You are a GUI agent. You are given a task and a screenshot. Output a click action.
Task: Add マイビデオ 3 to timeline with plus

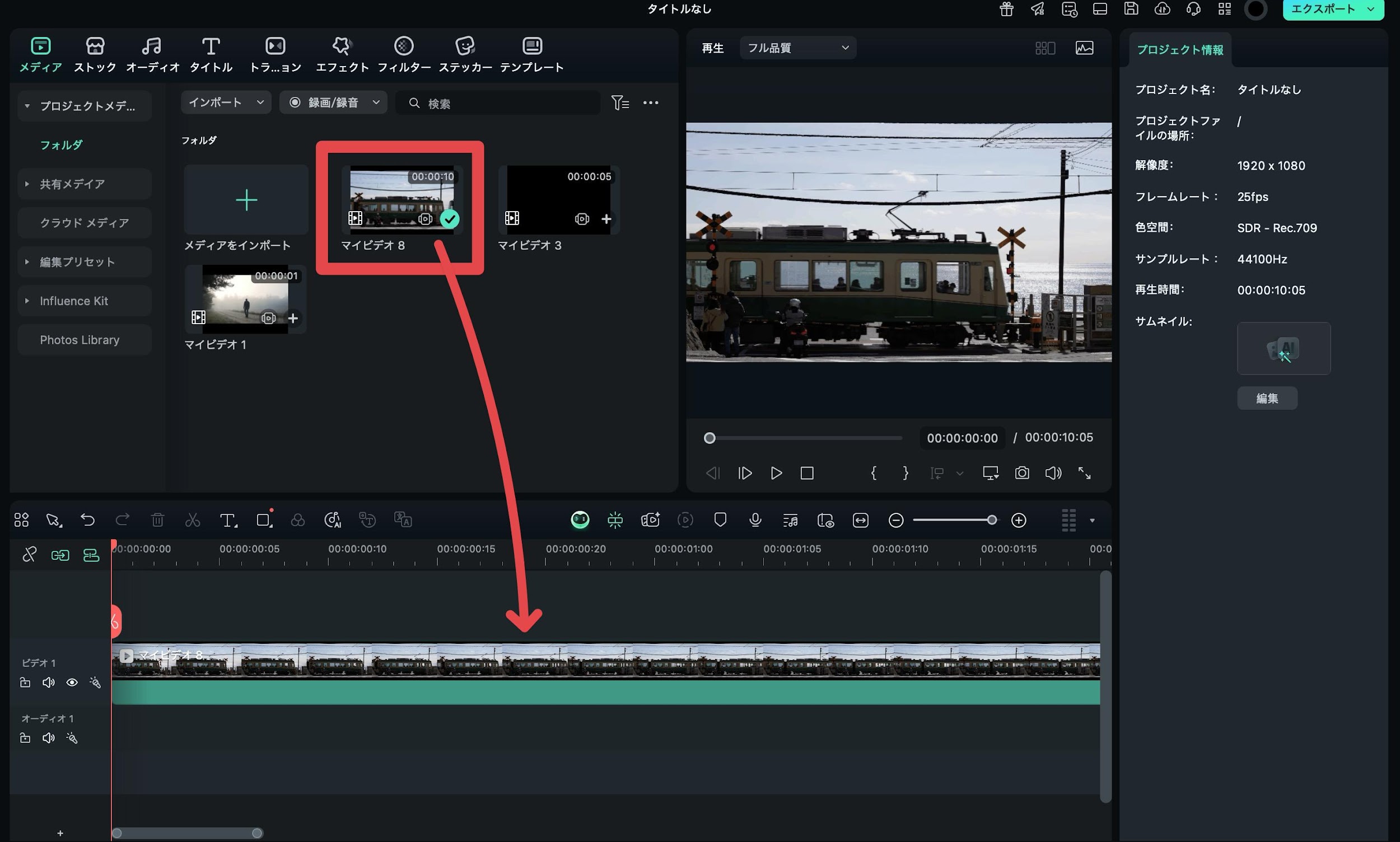tap(606, 219)
